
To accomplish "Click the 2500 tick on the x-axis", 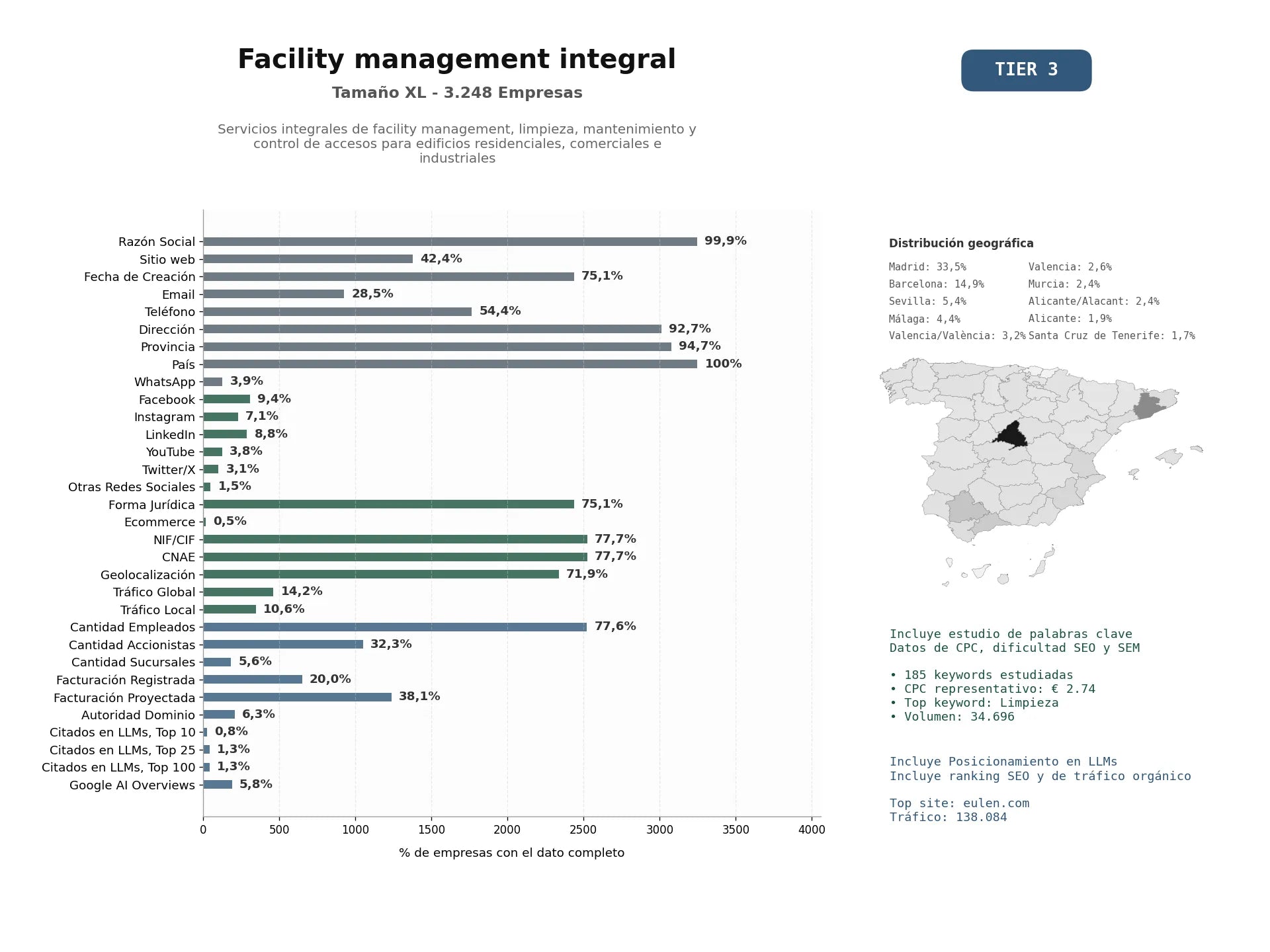I will coord(583,830).
